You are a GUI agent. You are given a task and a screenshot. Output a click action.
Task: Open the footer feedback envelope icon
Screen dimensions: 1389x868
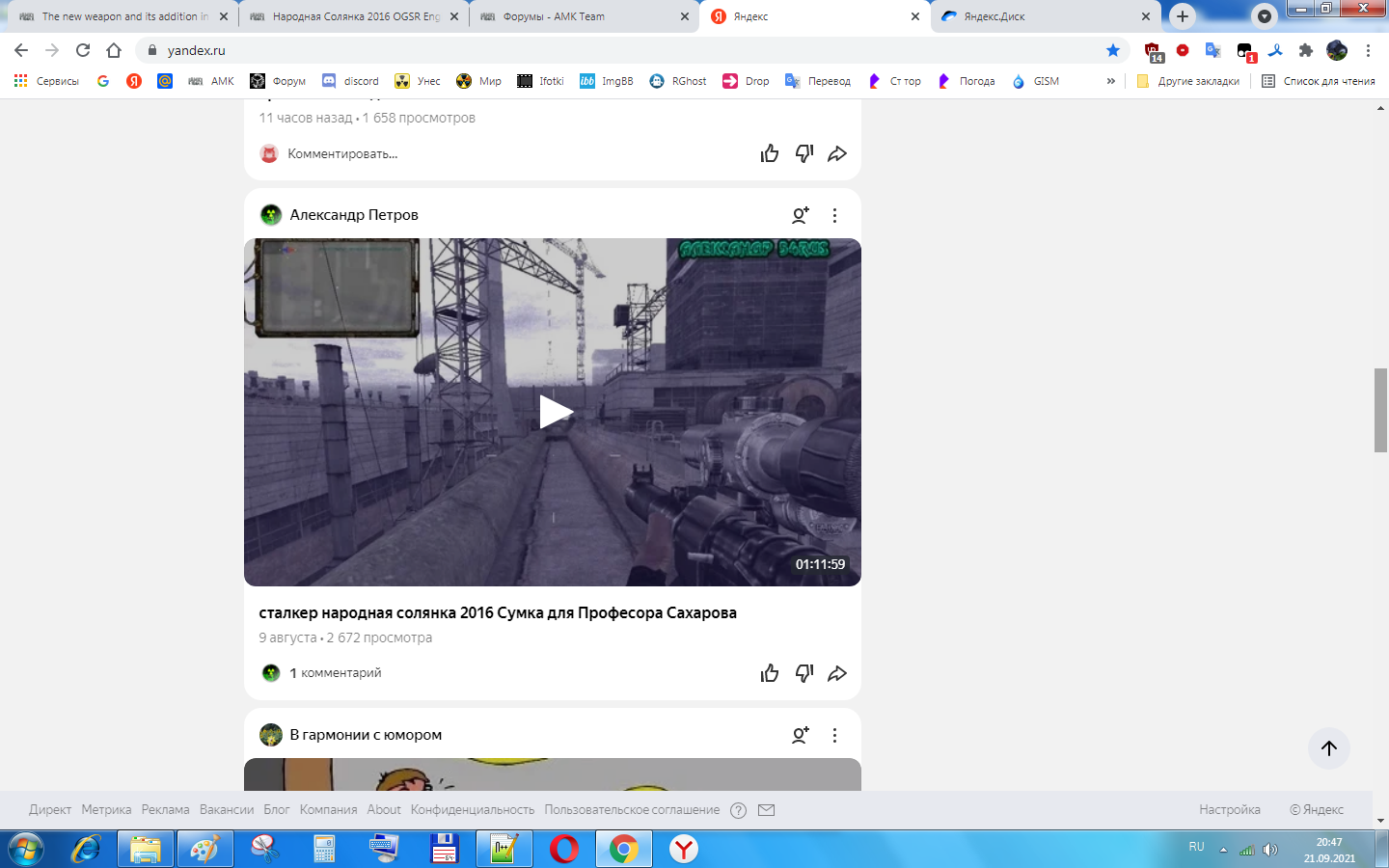coord(766,810)
